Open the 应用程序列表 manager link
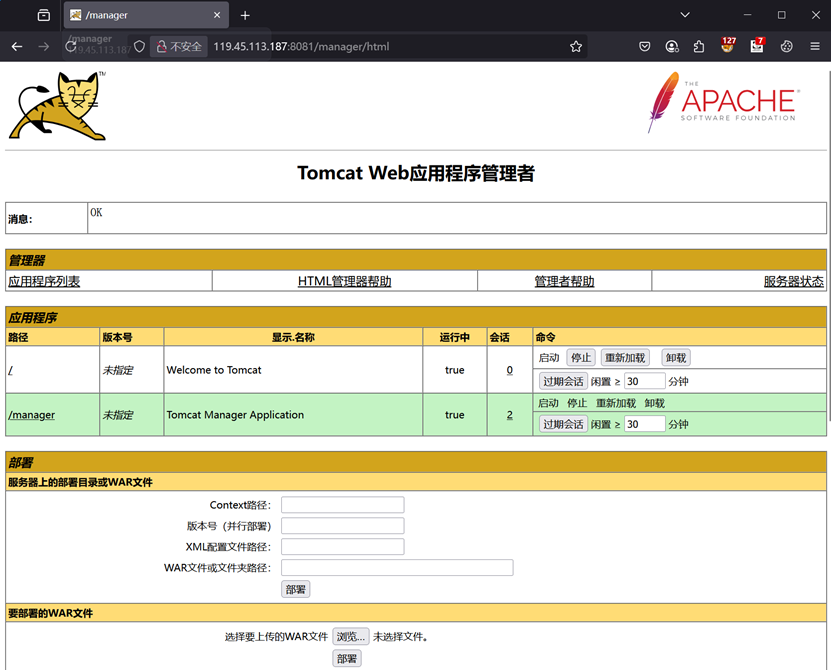The width and height of the screenshot is (831, 670). (x=44, y=282)
